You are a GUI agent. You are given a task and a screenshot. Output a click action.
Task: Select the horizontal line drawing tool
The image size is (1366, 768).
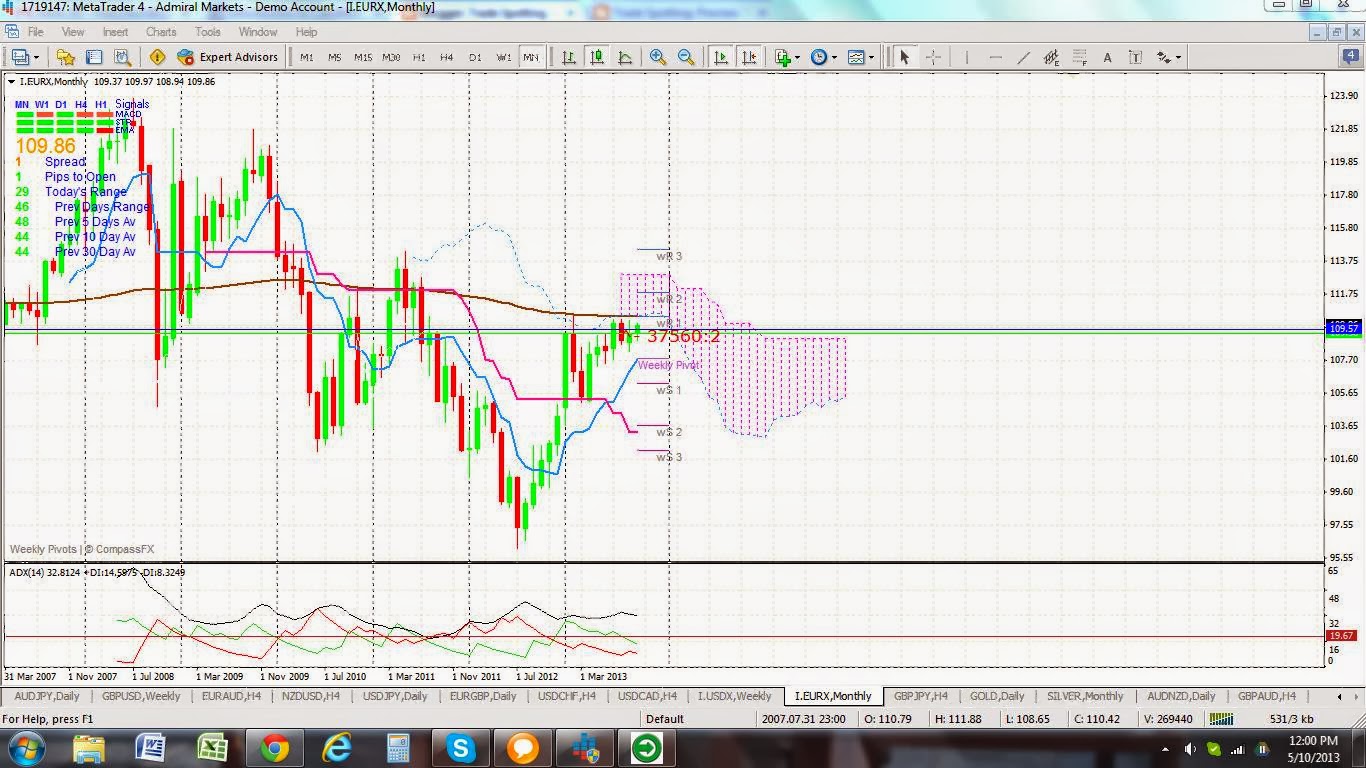[x=995, y=57]
